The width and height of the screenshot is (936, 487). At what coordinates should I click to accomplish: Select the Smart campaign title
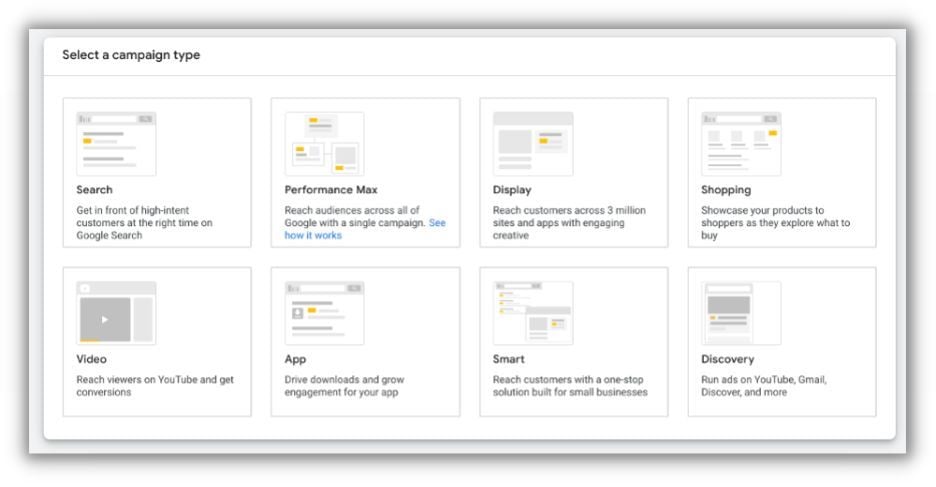pos(509,359)
